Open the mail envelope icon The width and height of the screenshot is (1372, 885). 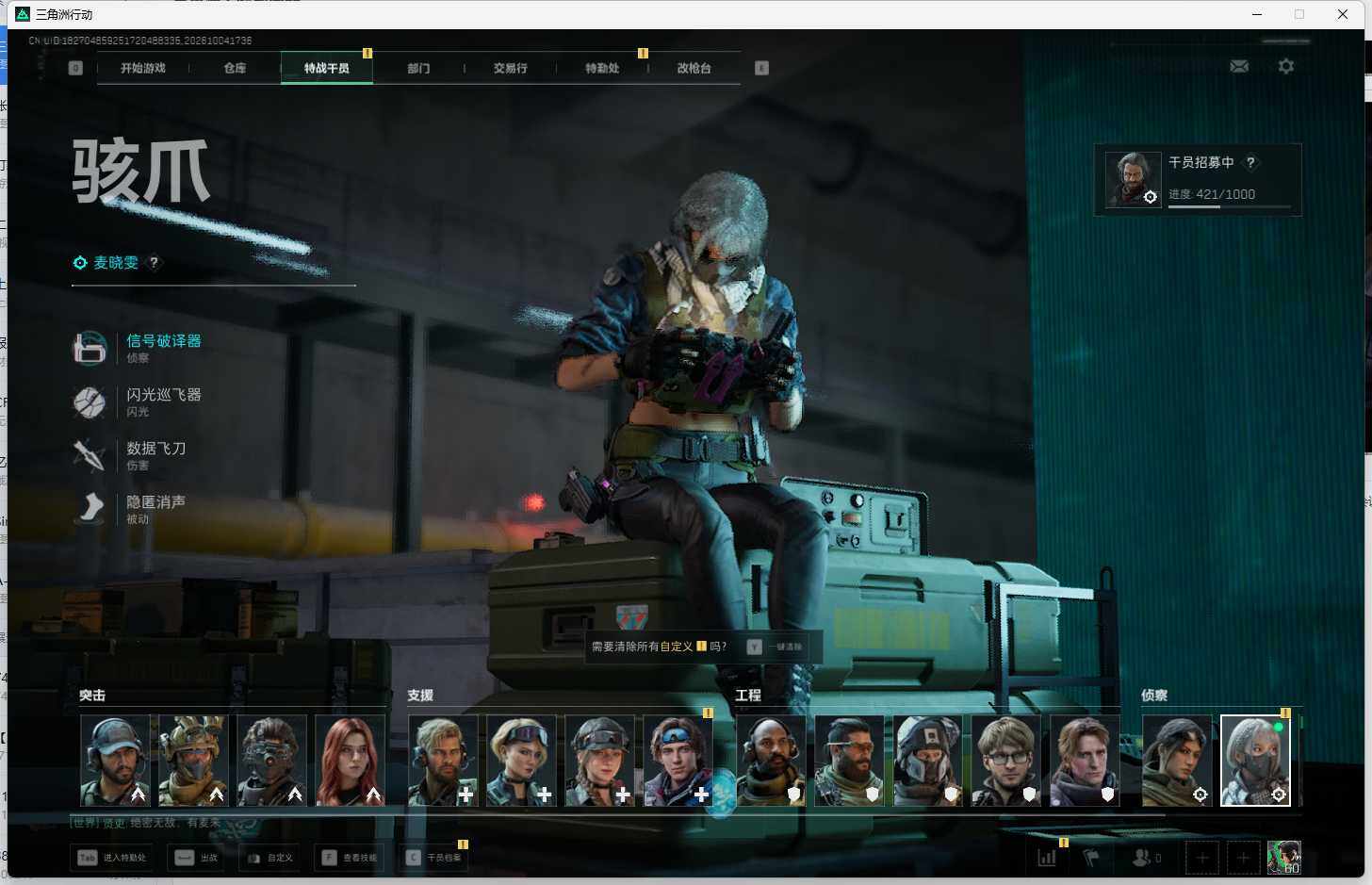click(1239, 66)
